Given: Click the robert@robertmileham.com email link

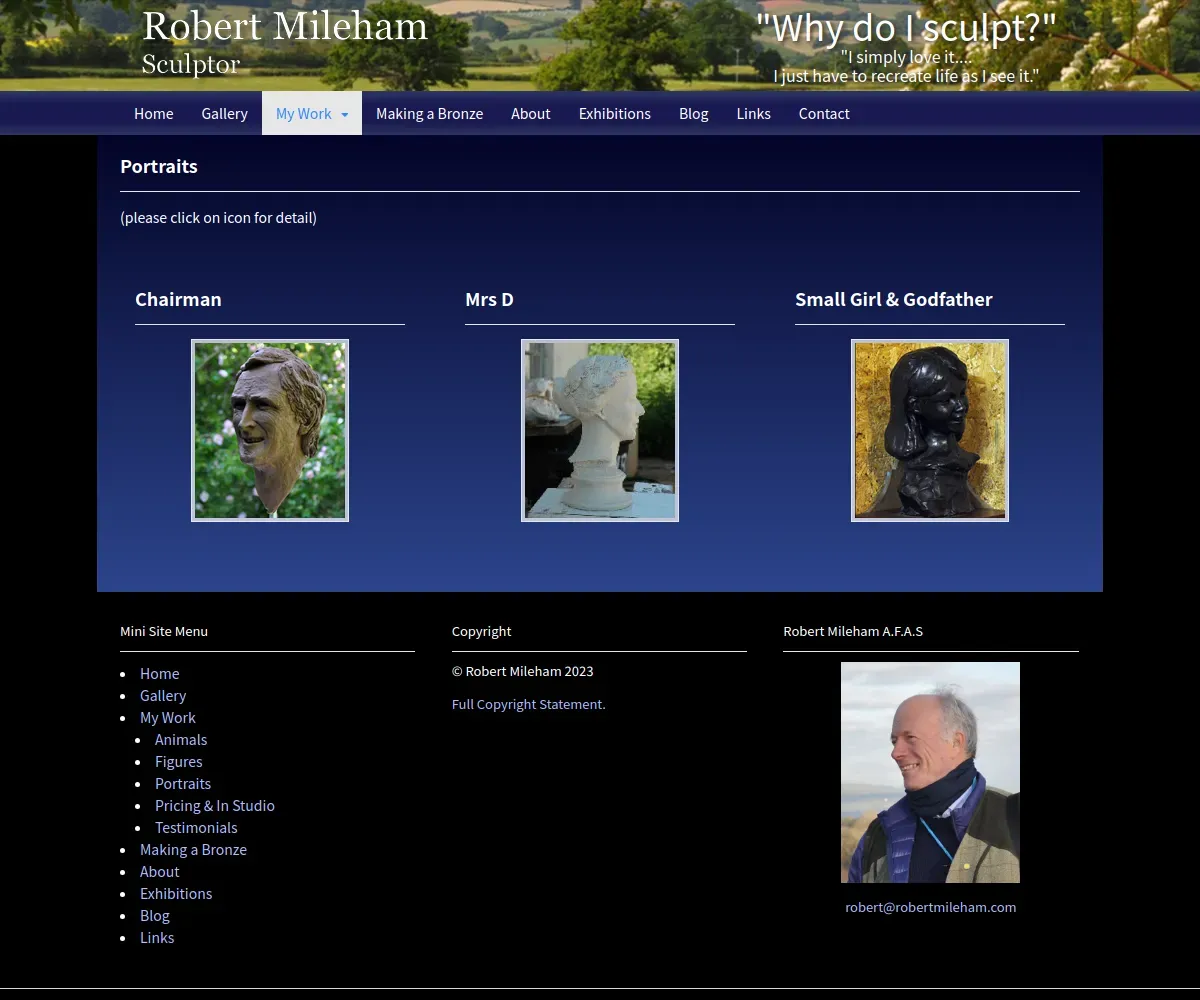Looking at the screenshot, I should point(931,907).
